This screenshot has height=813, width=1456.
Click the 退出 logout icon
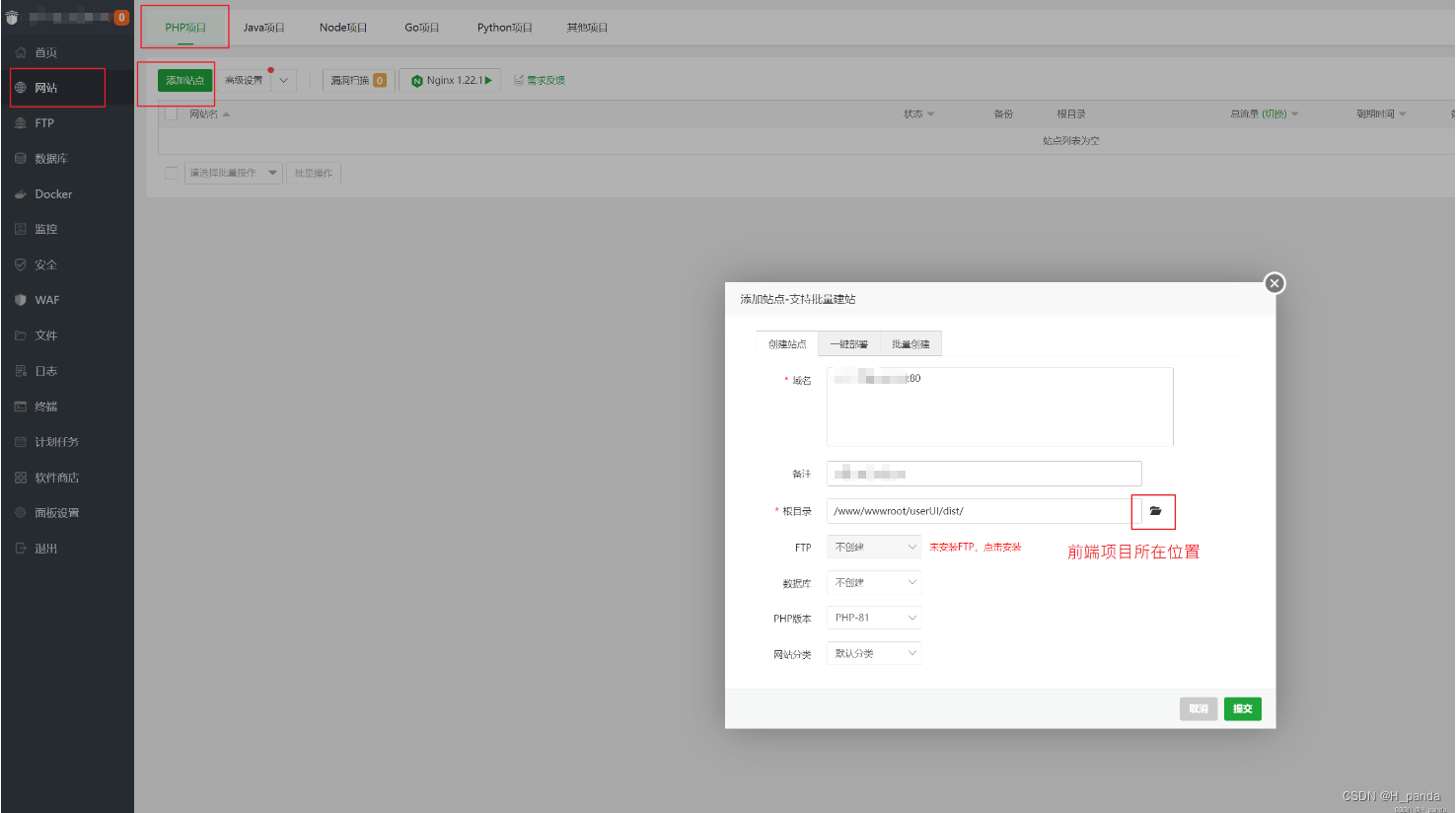[x=20, y=549]
